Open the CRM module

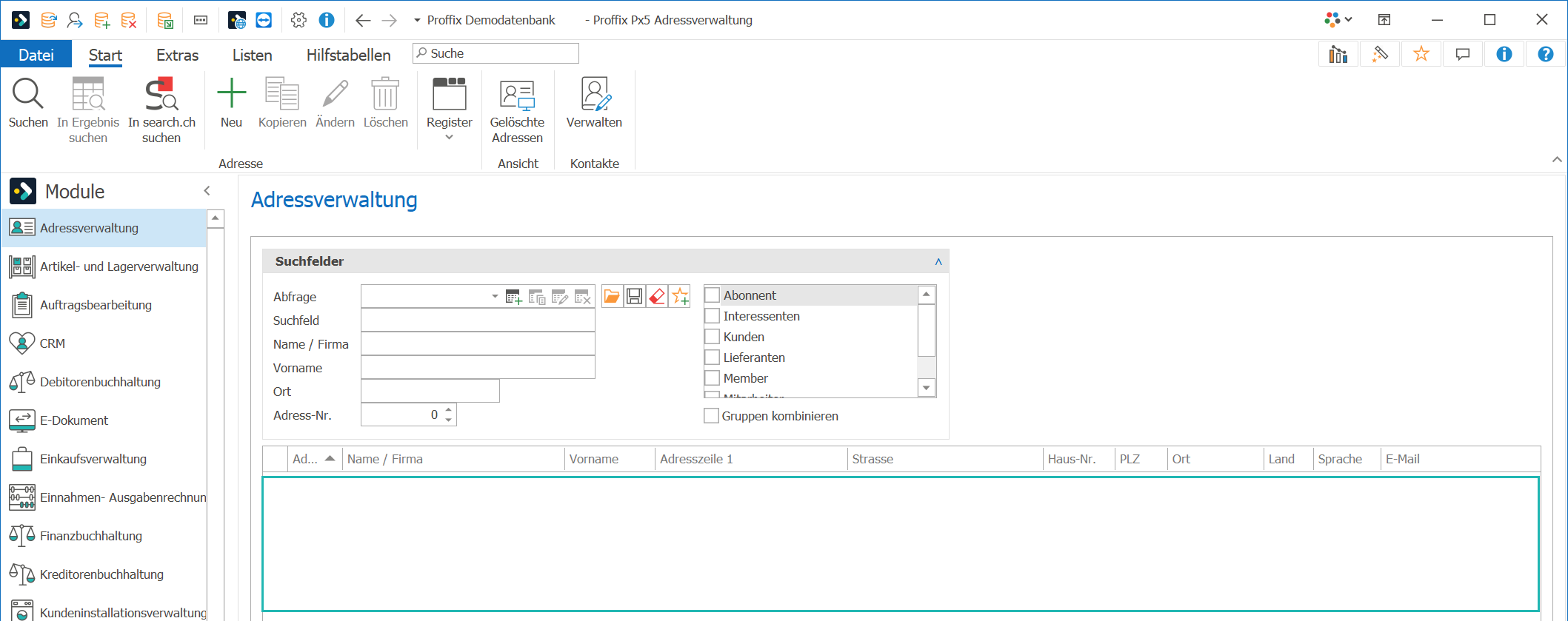104,343
